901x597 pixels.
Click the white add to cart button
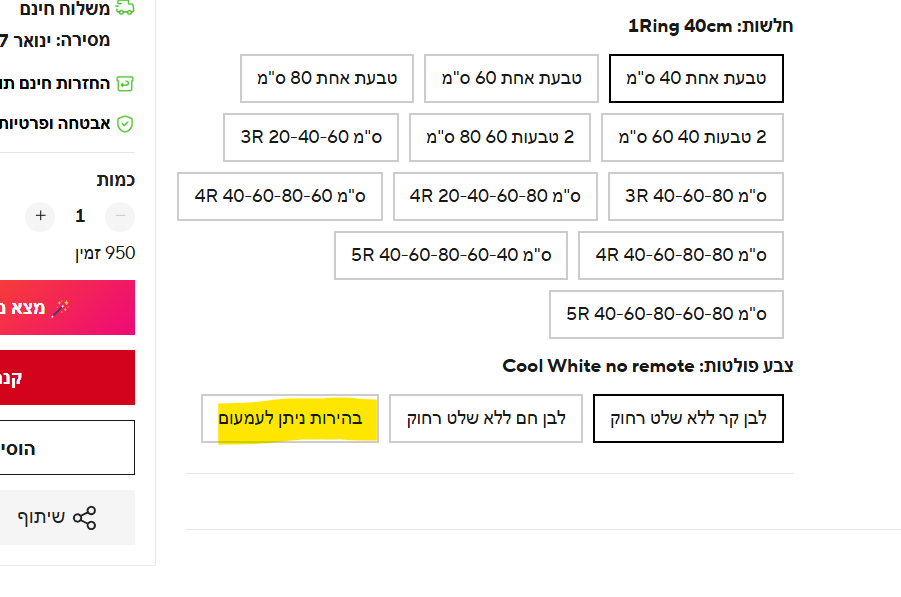67,448
